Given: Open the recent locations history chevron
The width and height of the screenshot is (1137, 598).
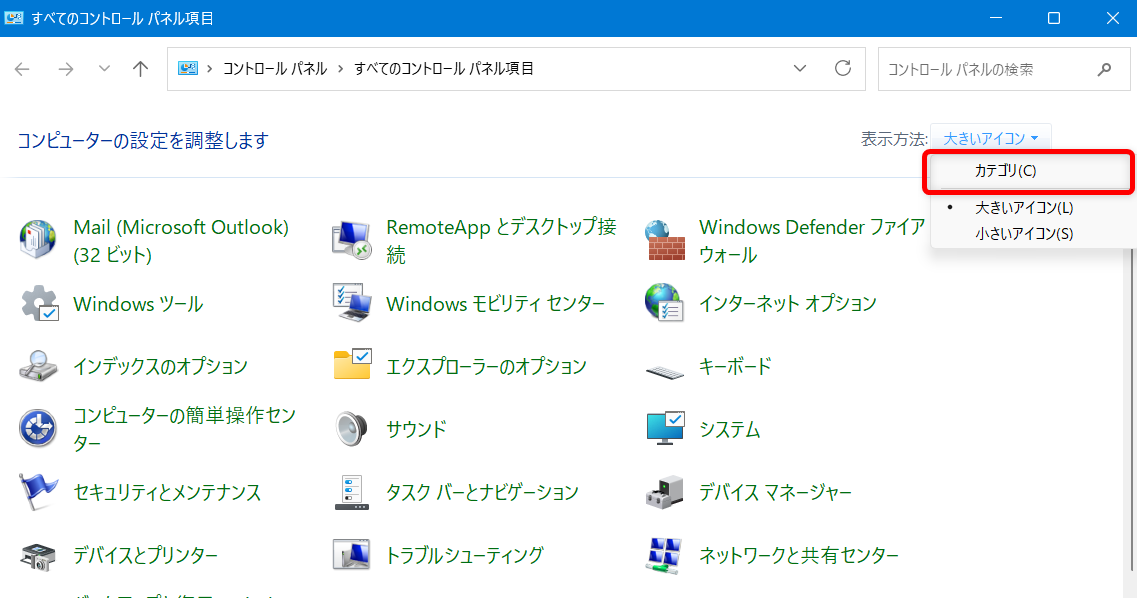Looking at the screenshot, I should (x=104, y=68).
